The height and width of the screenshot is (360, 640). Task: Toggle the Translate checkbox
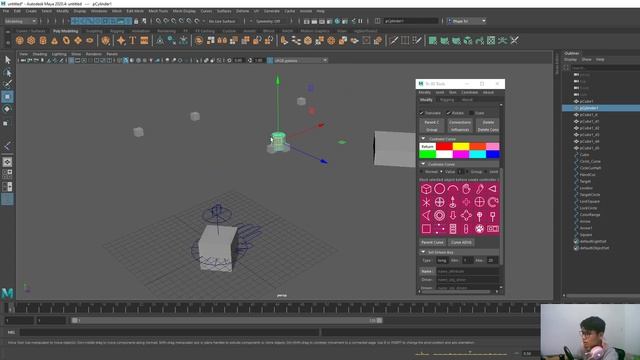point(422,113)
